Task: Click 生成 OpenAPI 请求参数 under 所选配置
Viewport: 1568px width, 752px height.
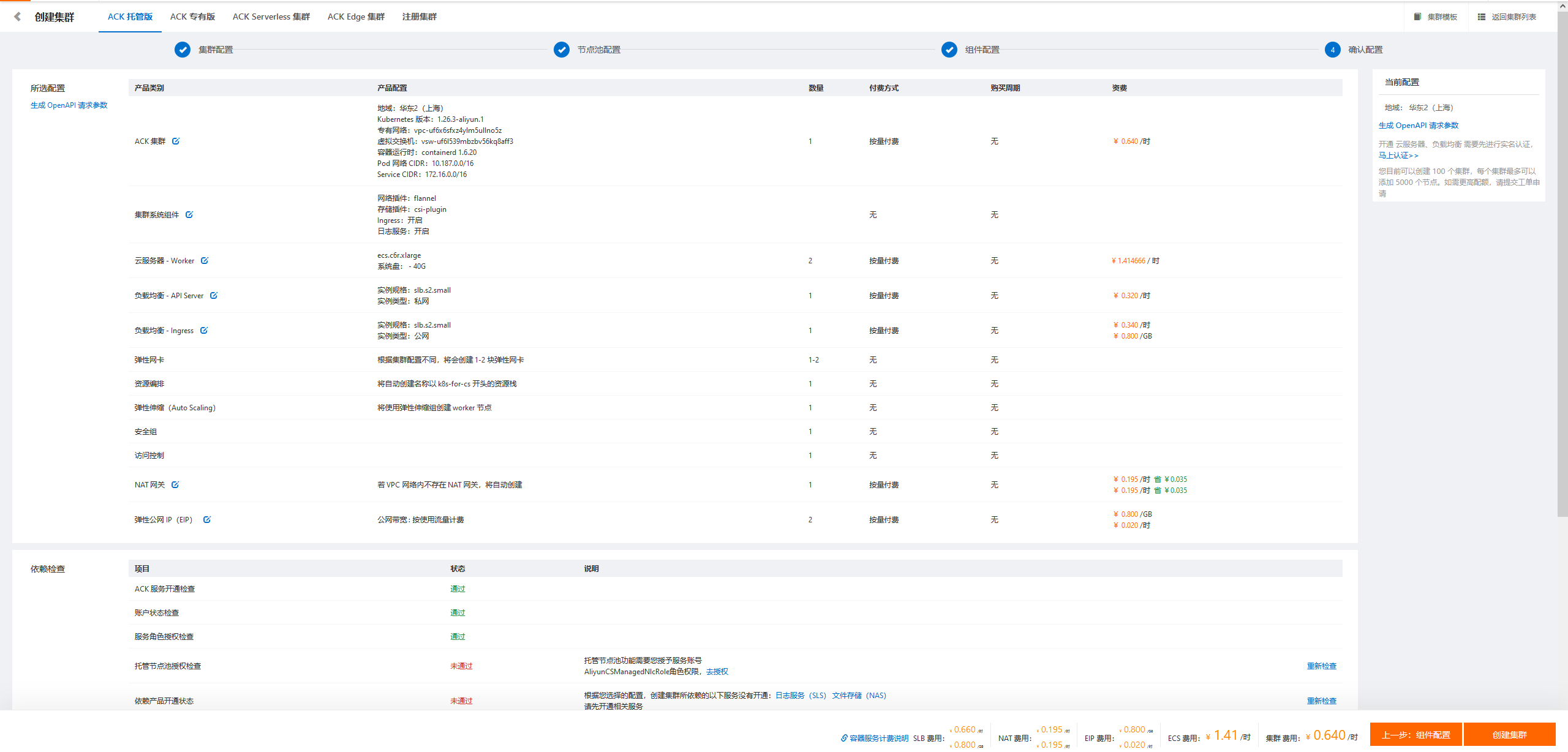Action: pos(69,105)
